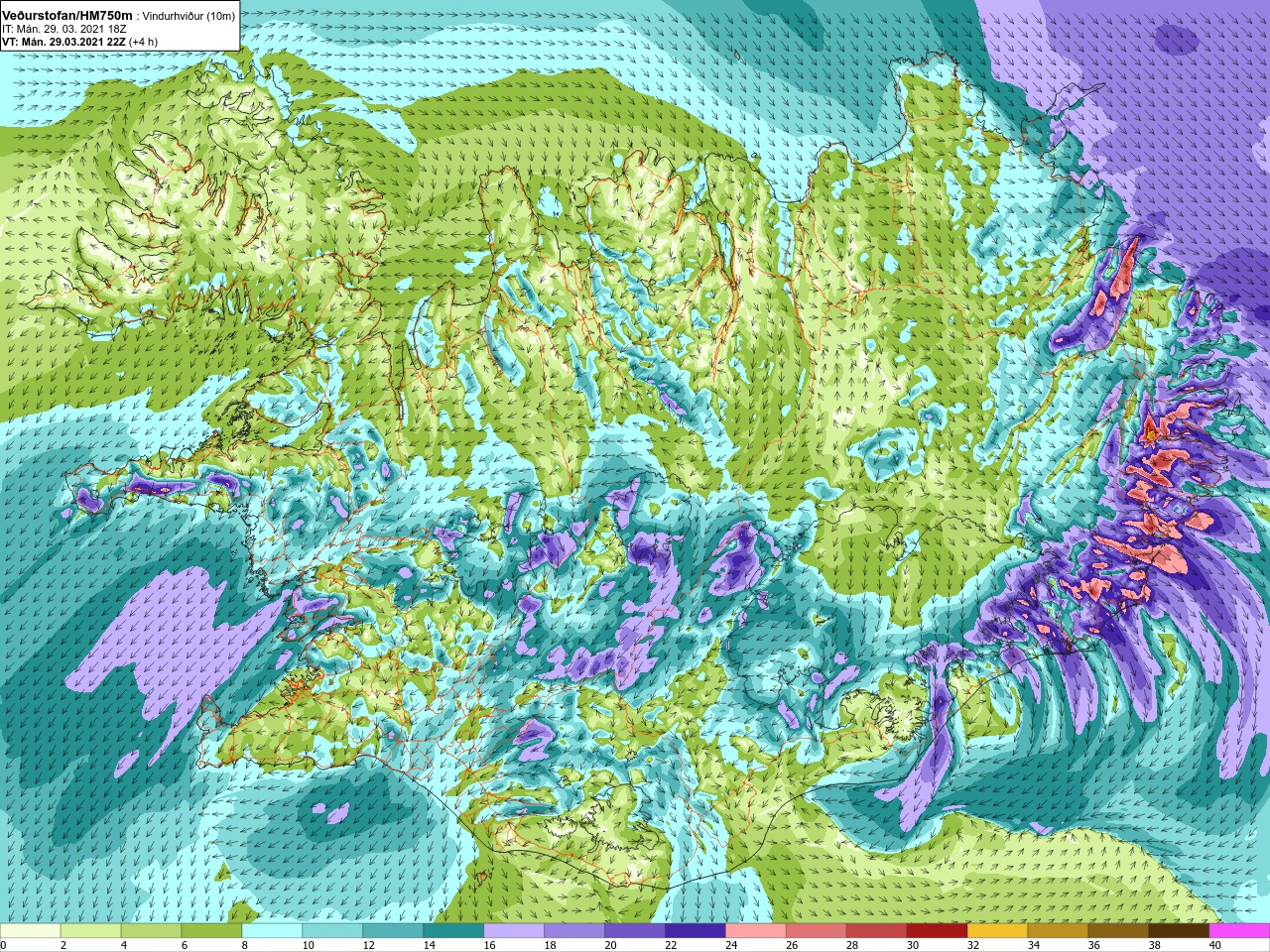Click the legend scale label '38'
The width and height of the screenshot is (1270, 952).
(x=1156, y=945)
